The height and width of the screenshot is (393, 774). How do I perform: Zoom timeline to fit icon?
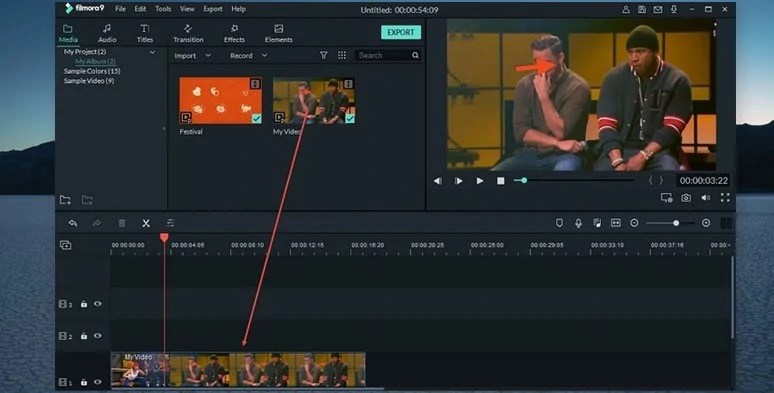tap(616, 223)
